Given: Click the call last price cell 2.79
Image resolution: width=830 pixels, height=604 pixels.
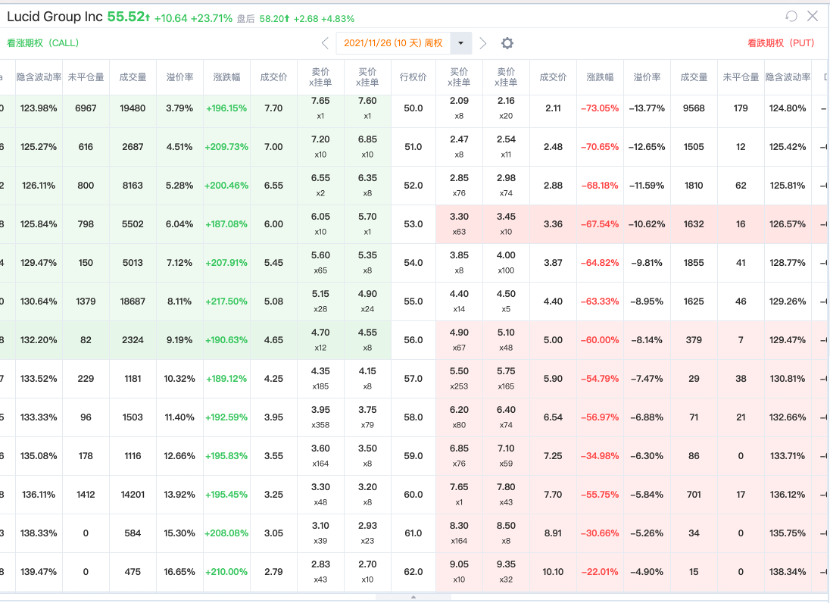Looking at the screenshot, I should (274, 572).
